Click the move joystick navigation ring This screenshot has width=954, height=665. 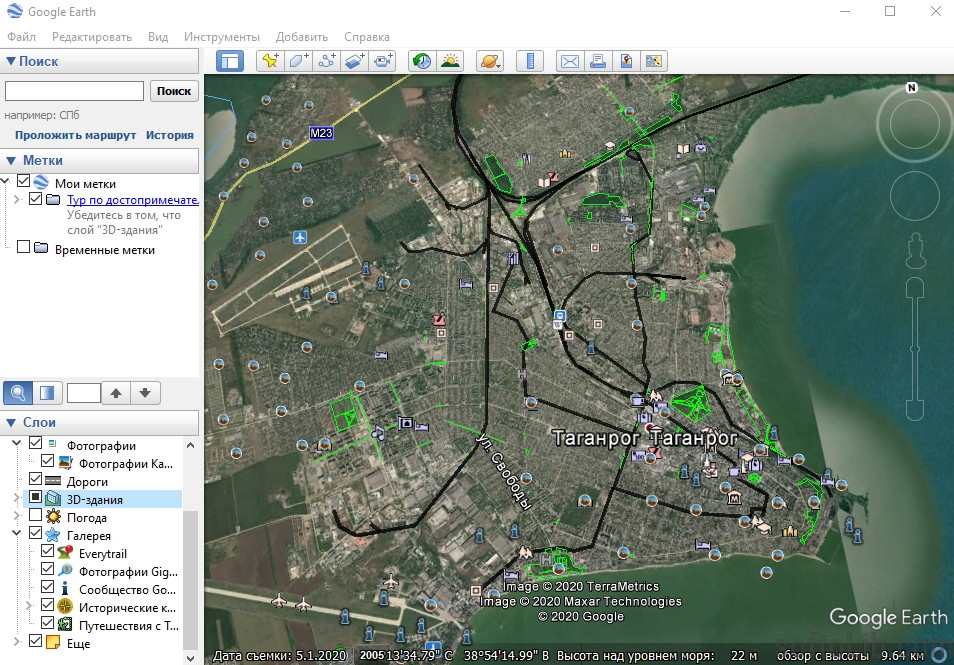[x=914, y=196]
